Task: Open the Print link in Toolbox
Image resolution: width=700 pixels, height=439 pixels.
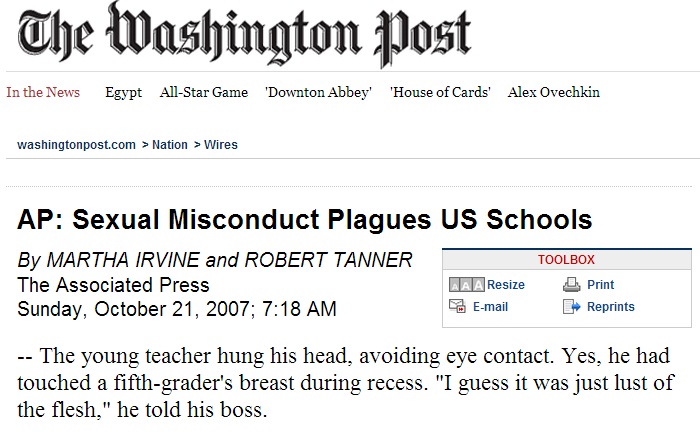Action: pyautogui.click(x=600, y=284)
